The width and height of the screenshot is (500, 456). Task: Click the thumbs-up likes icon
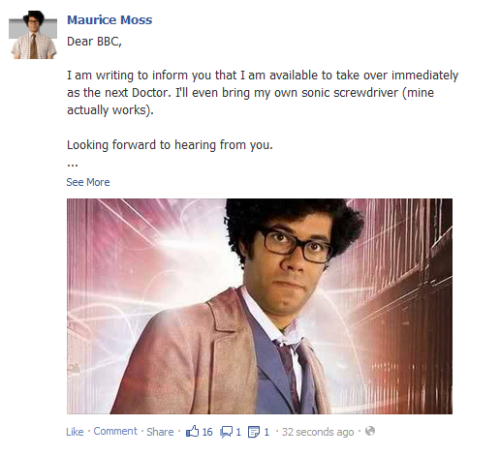[192, 431]
